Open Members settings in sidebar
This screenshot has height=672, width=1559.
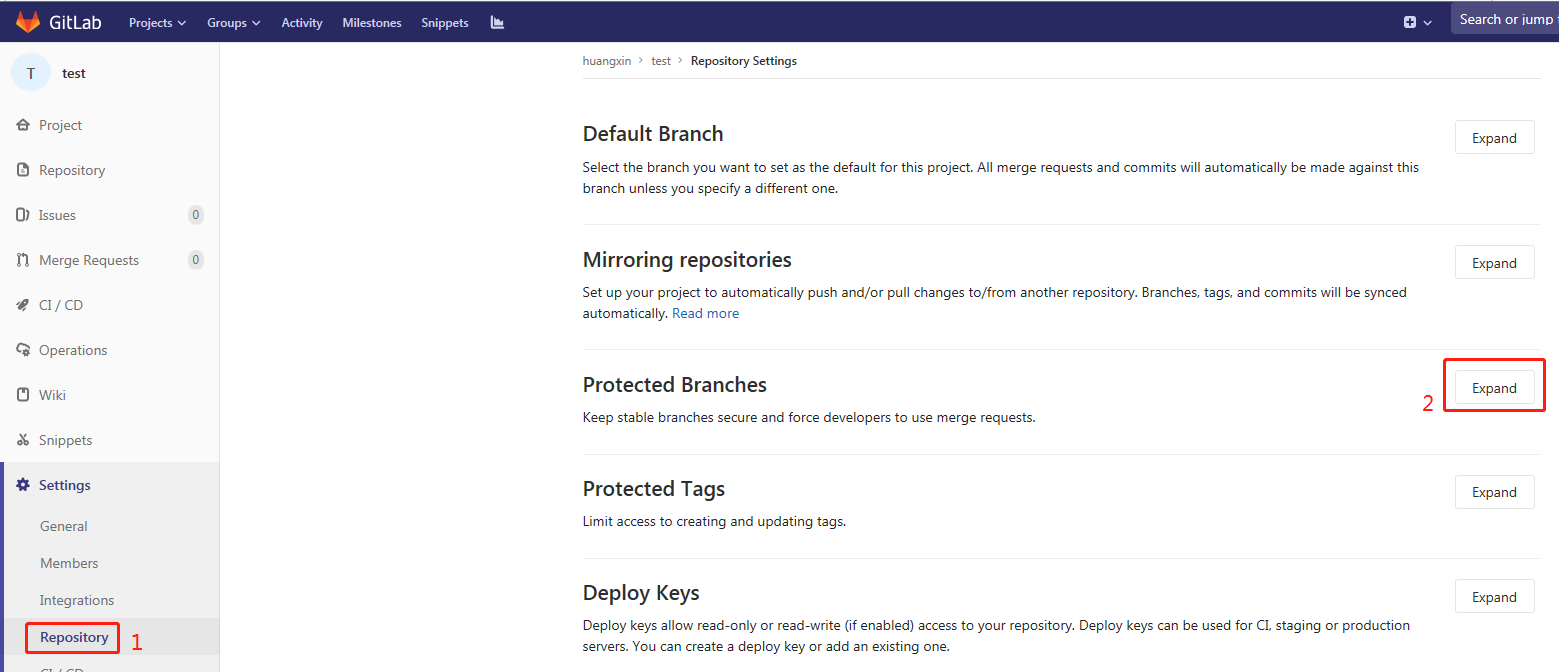(69, 563)
